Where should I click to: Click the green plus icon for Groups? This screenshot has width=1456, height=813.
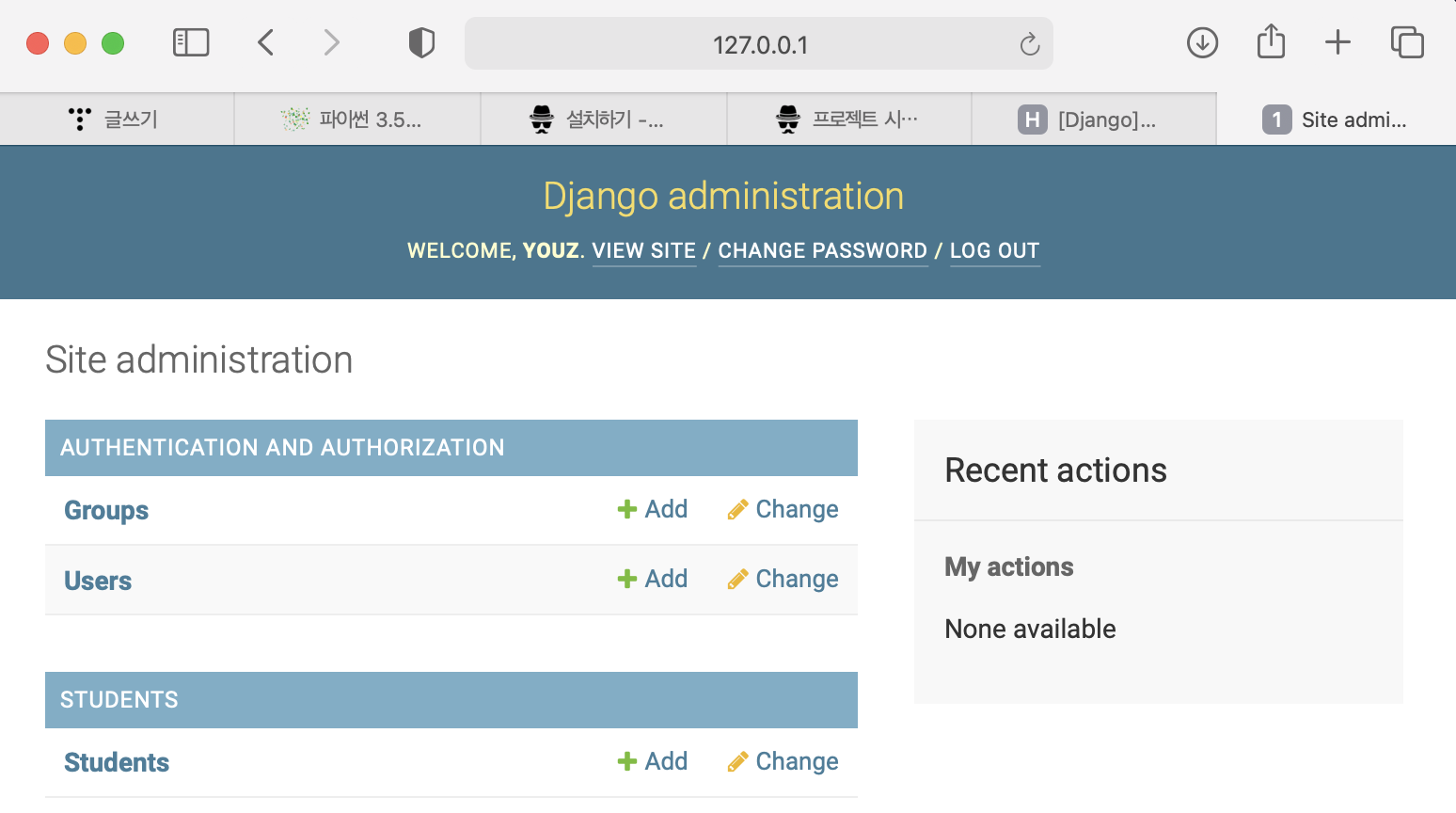[627, 509]
